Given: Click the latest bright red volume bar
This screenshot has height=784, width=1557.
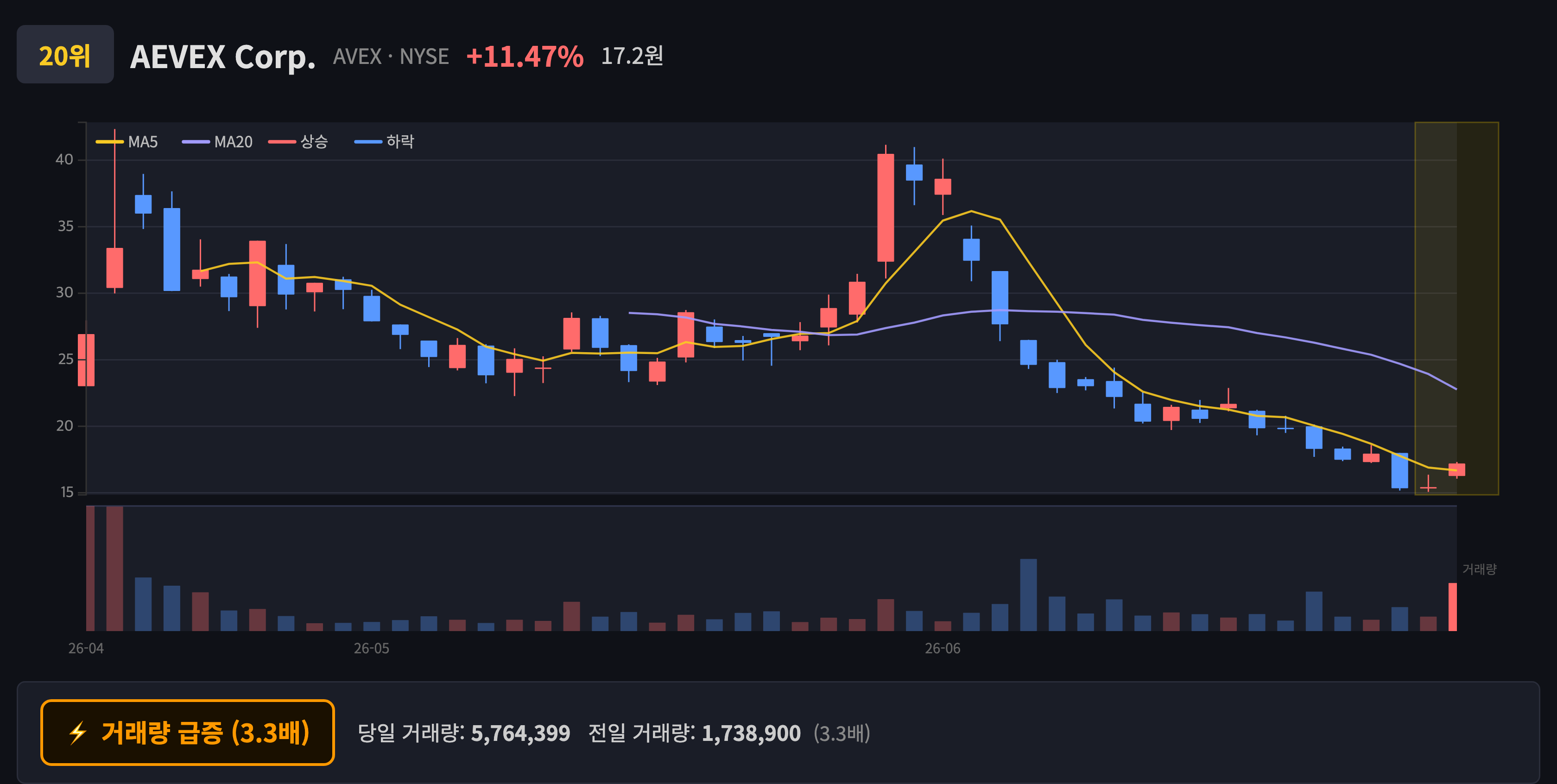Looking at the screenshot, I should click(x=1452, y=607).
